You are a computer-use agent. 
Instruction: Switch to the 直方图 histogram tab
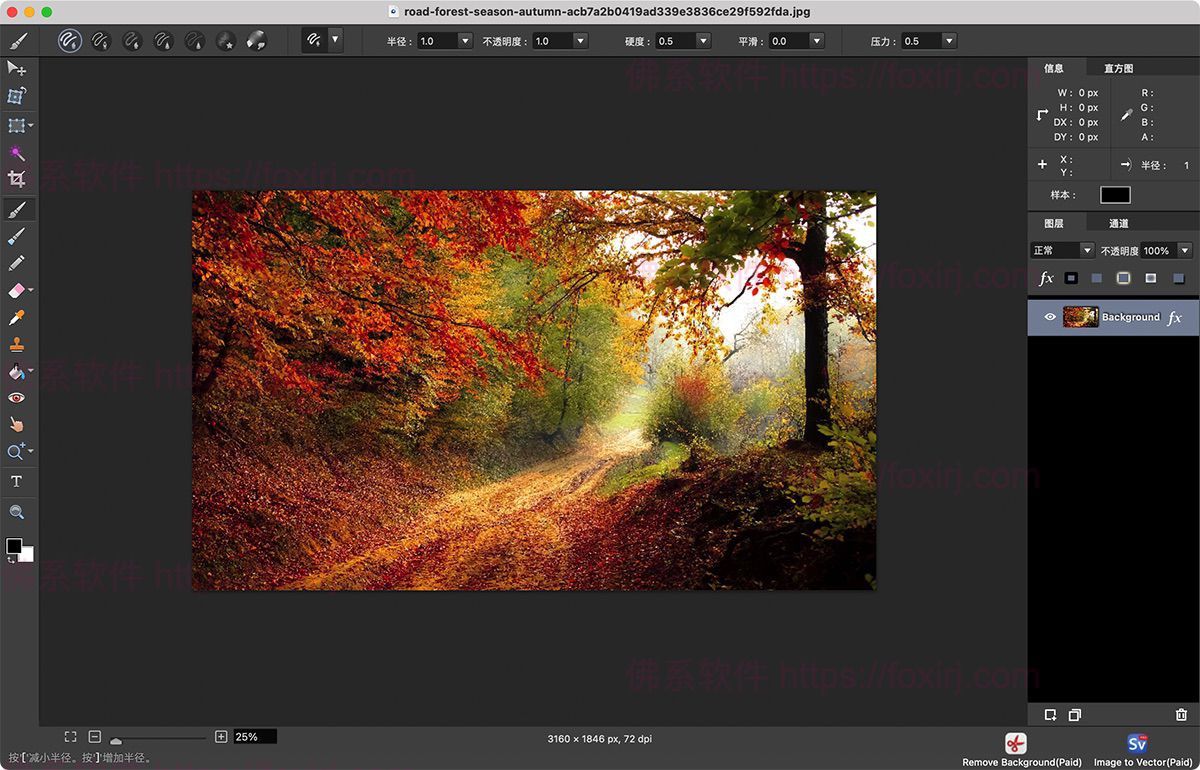[1118, 68]
